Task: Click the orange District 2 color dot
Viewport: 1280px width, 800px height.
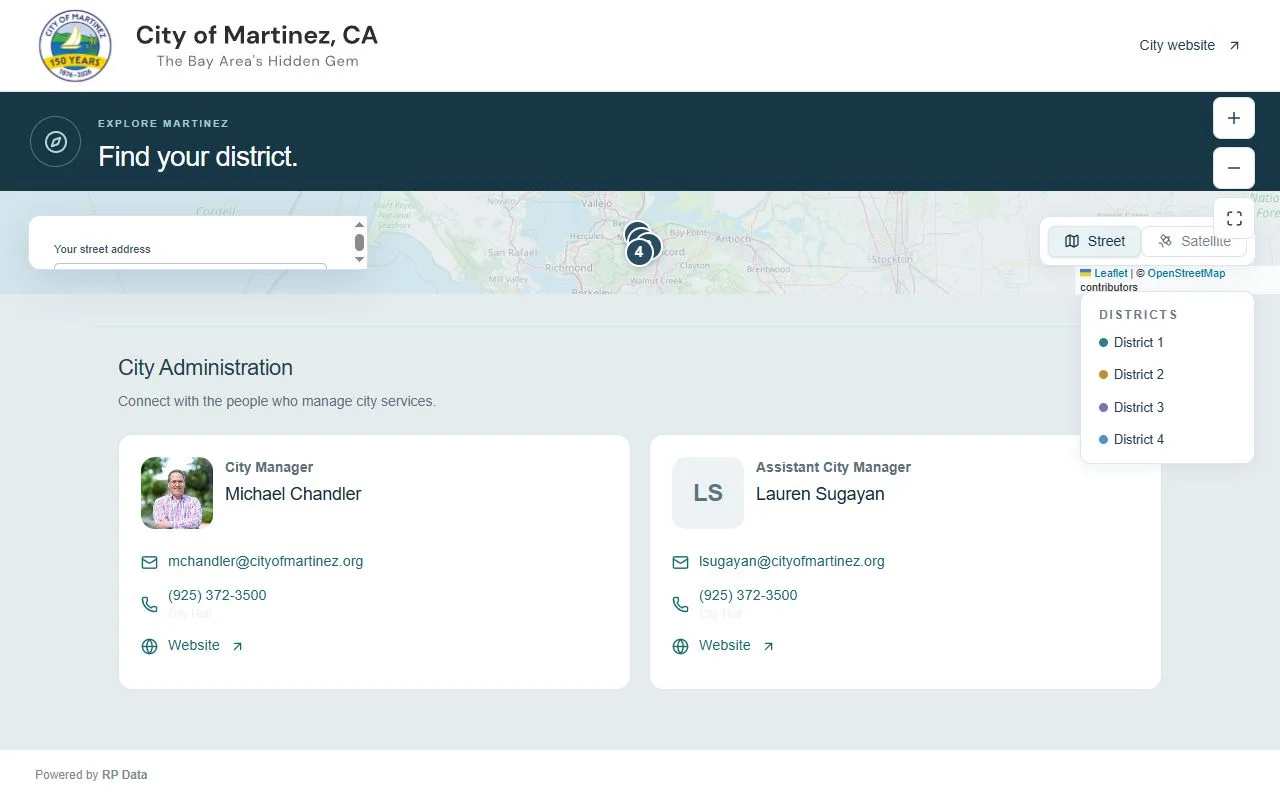Action: click(1103, 374)
